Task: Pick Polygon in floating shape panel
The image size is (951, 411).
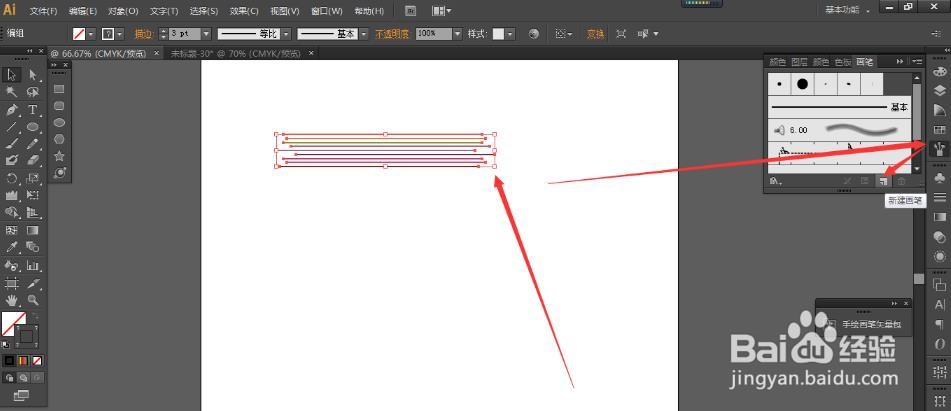Action: pos(59,139)
